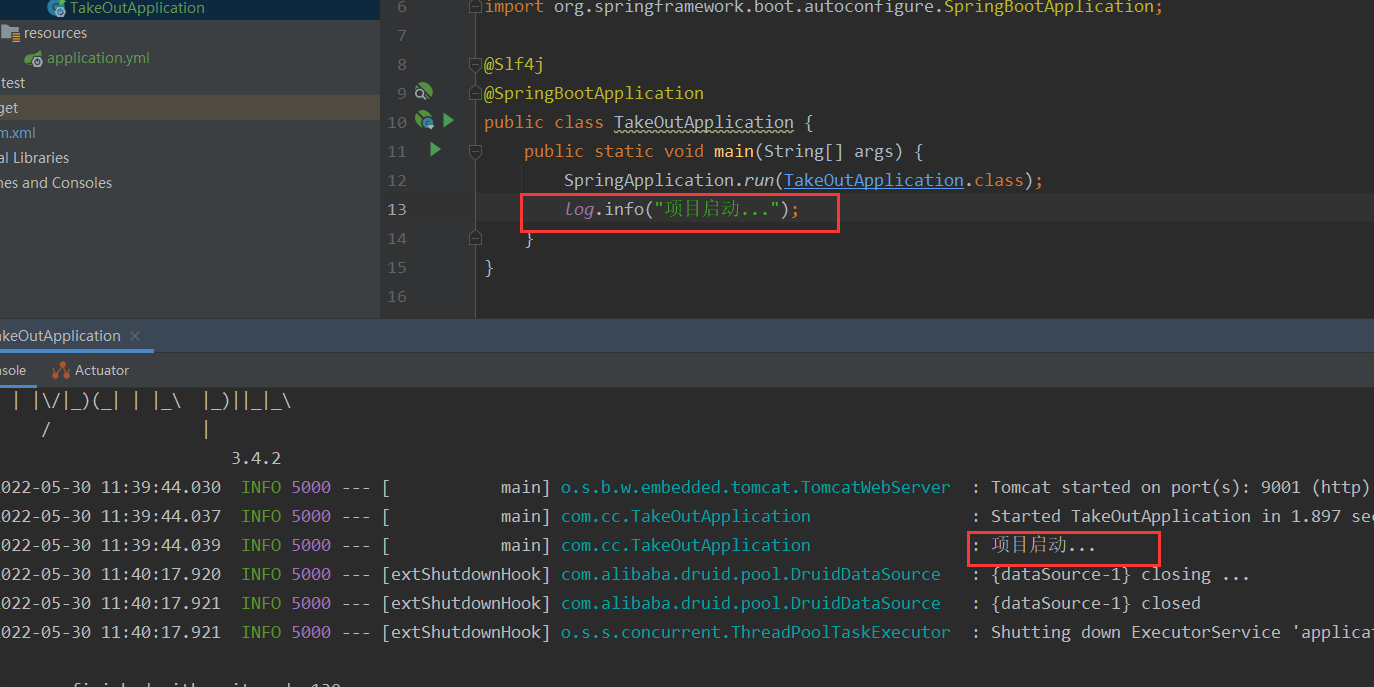Click "Started TakeOutApplication in 1.897" log message
Screen dimensions: 1374x687
tap(1182, 516)
